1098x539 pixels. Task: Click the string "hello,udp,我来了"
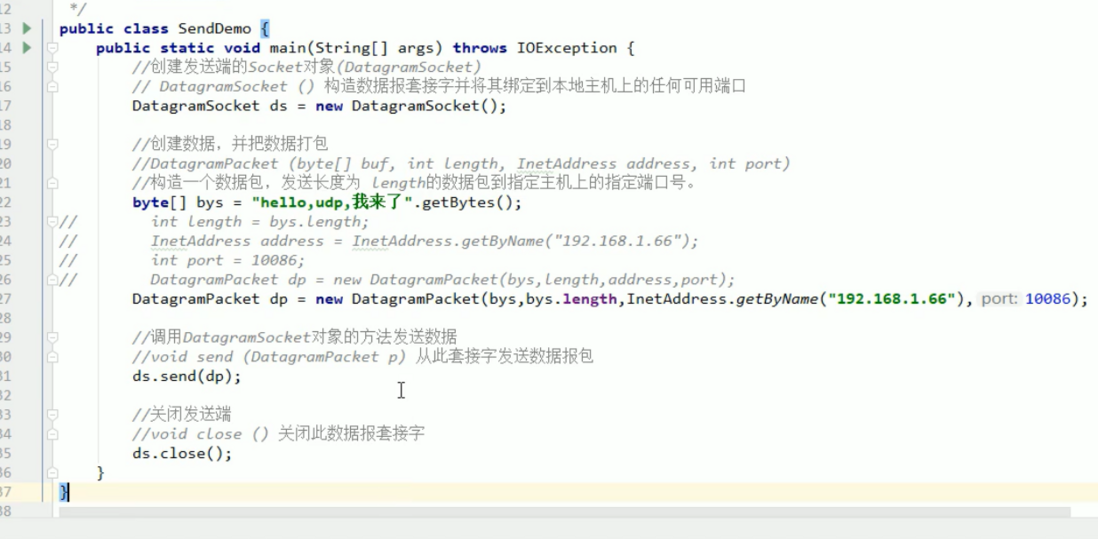(x=334, y=203)
